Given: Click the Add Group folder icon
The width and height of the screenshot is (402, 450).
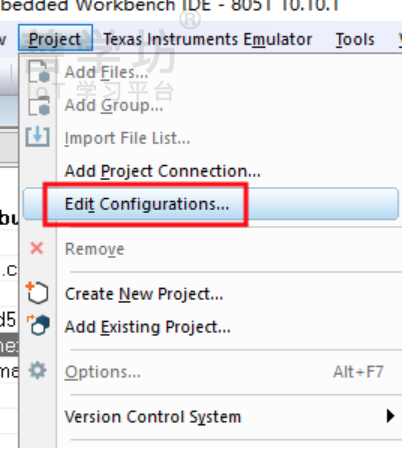Looking at the screenshot, I should pos(39,105).
